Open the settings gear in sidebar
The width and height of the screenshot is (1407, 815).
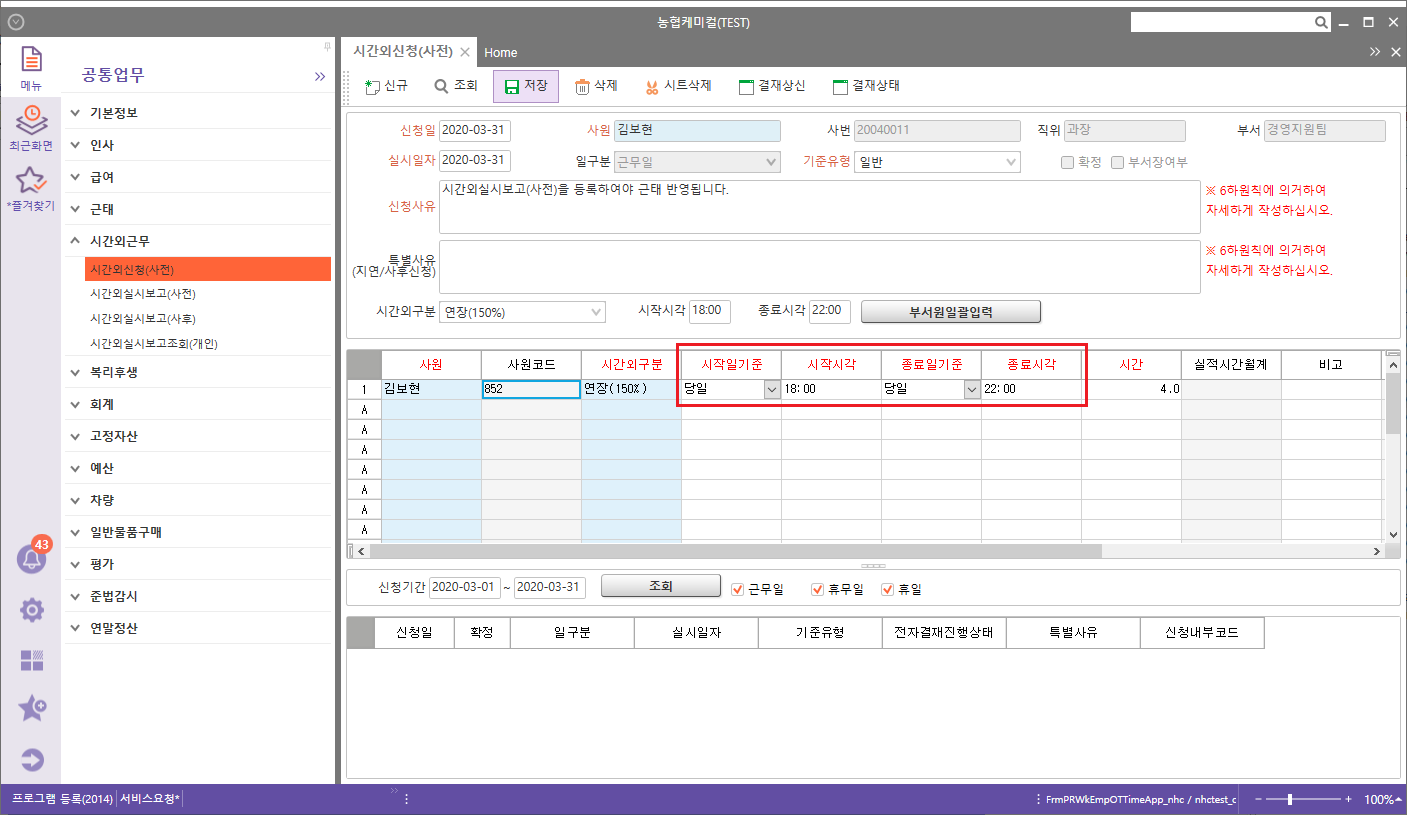point(32,610)
